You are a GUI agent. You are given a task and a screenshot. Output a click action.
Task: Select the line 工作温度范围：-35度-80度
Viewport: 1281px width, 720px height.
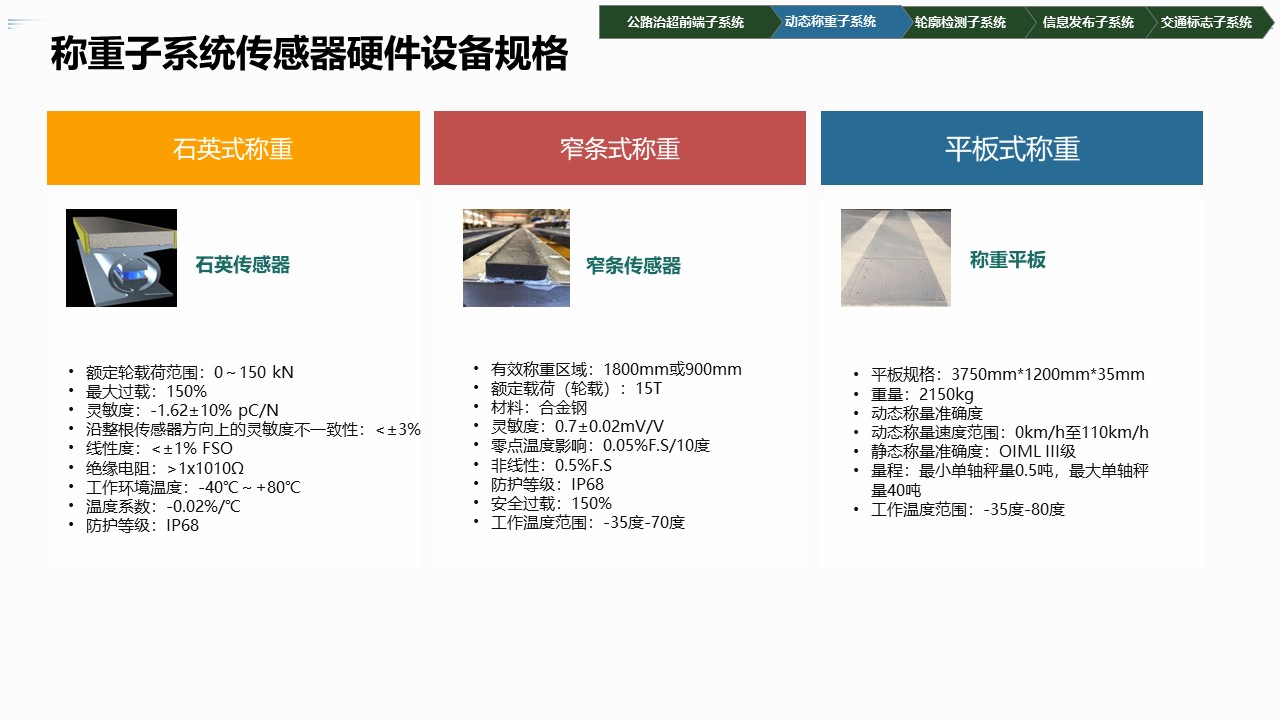pos(968,509)
